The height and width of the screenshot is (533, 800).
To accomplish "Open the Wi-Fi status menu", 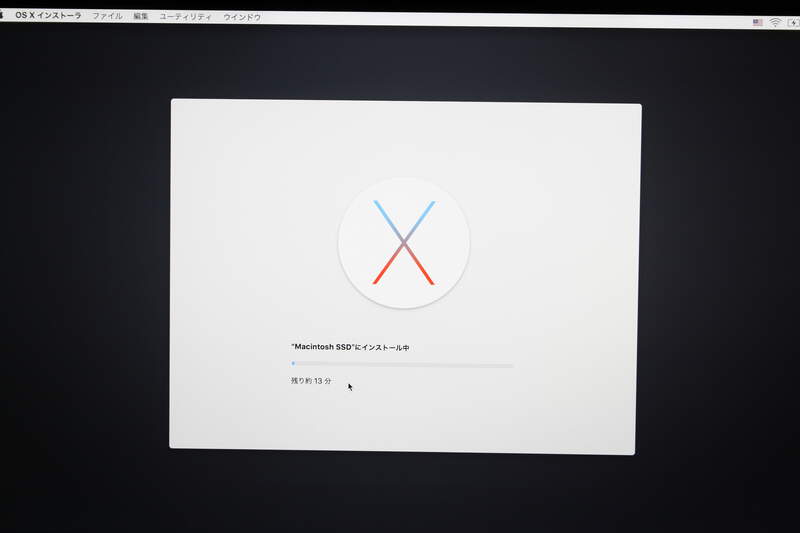I will [775, 22].
